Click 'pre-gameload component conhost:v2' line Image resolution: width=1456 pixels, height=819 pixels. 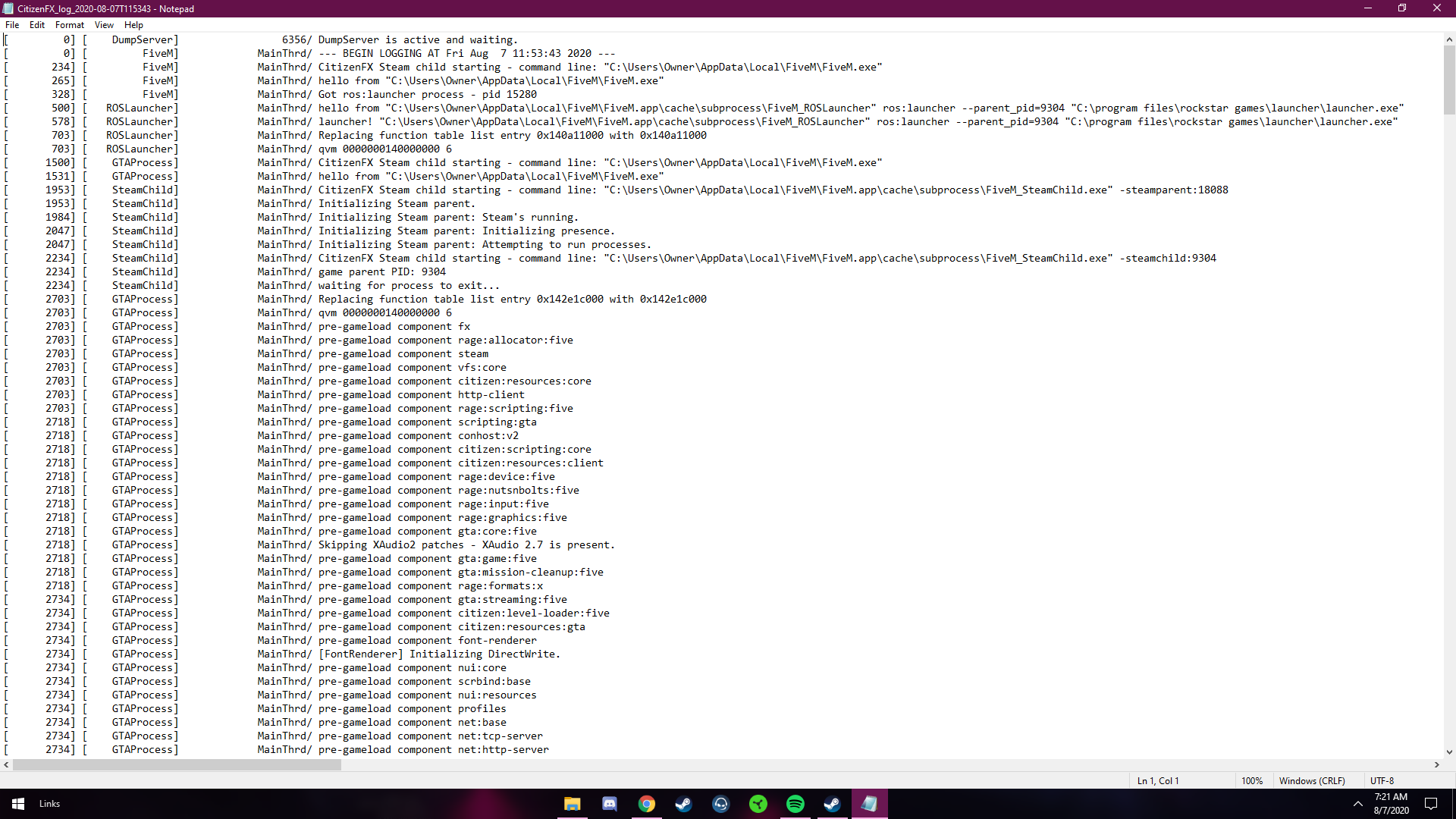418,436
